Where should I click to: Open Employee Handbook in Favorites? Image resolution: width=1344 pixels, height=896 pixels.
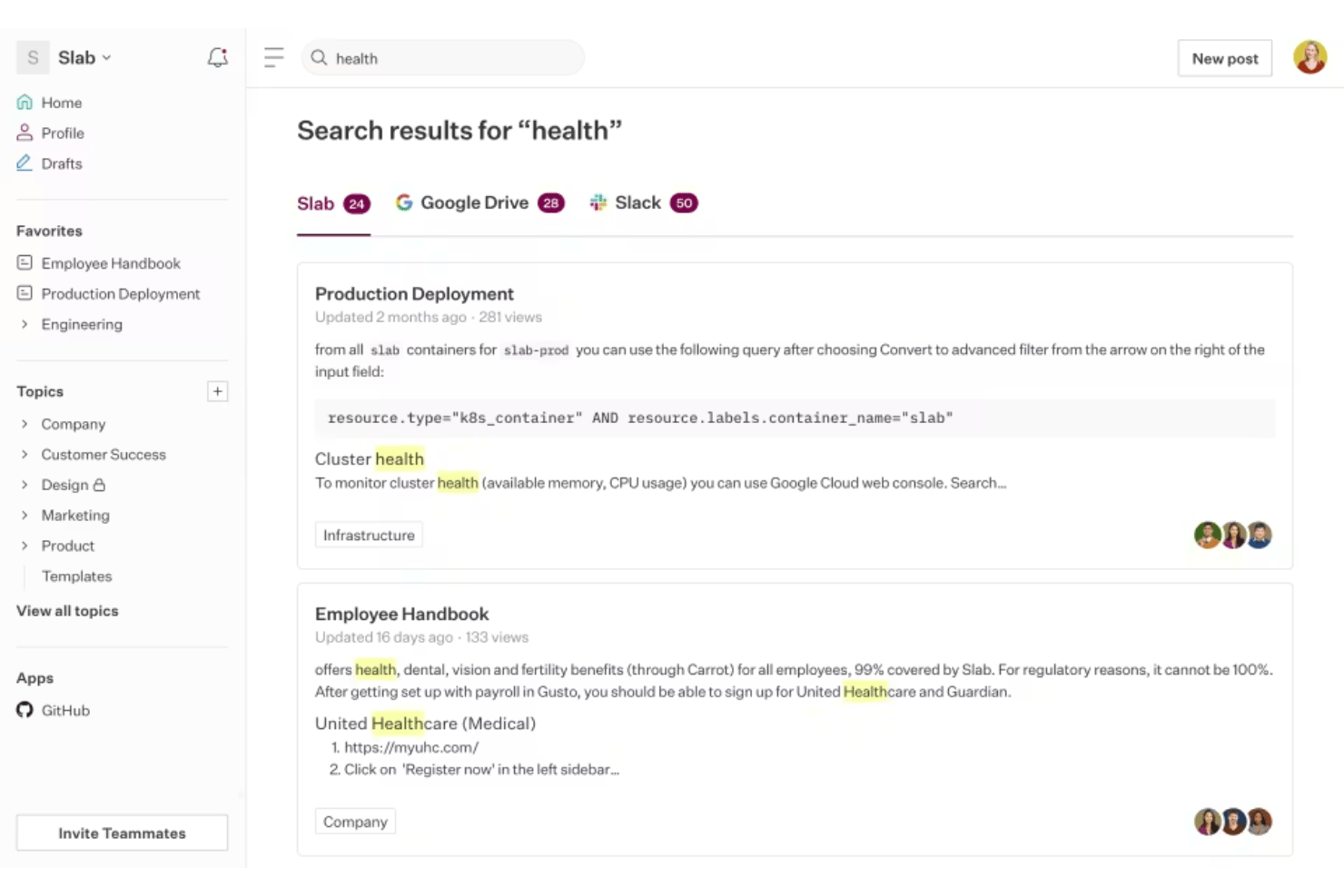[111, 263]
